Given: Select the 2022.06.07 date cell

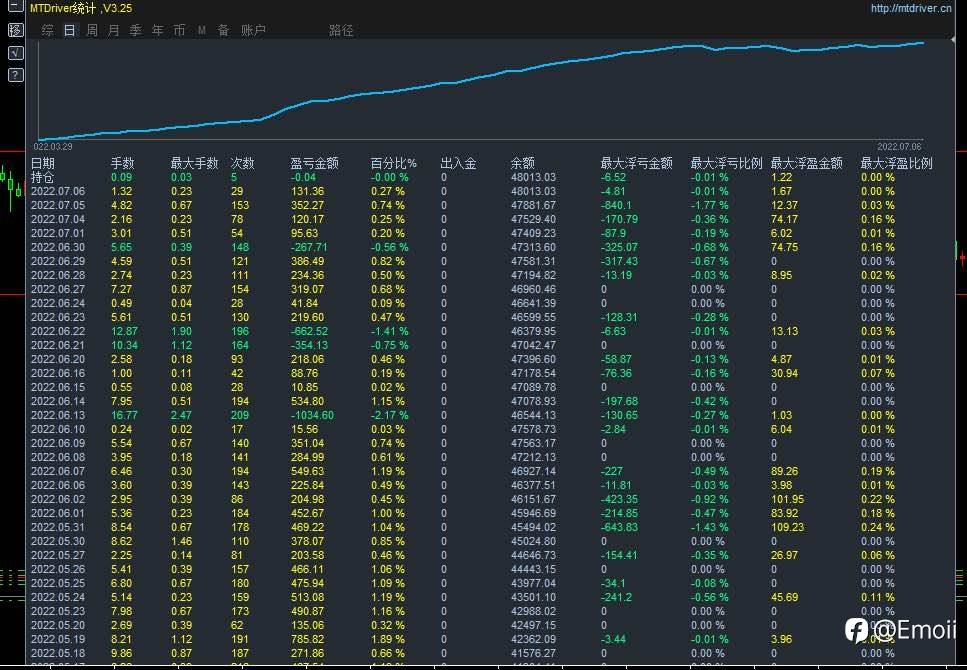Looking at the screenshot, I should click(x=58, y=471).
